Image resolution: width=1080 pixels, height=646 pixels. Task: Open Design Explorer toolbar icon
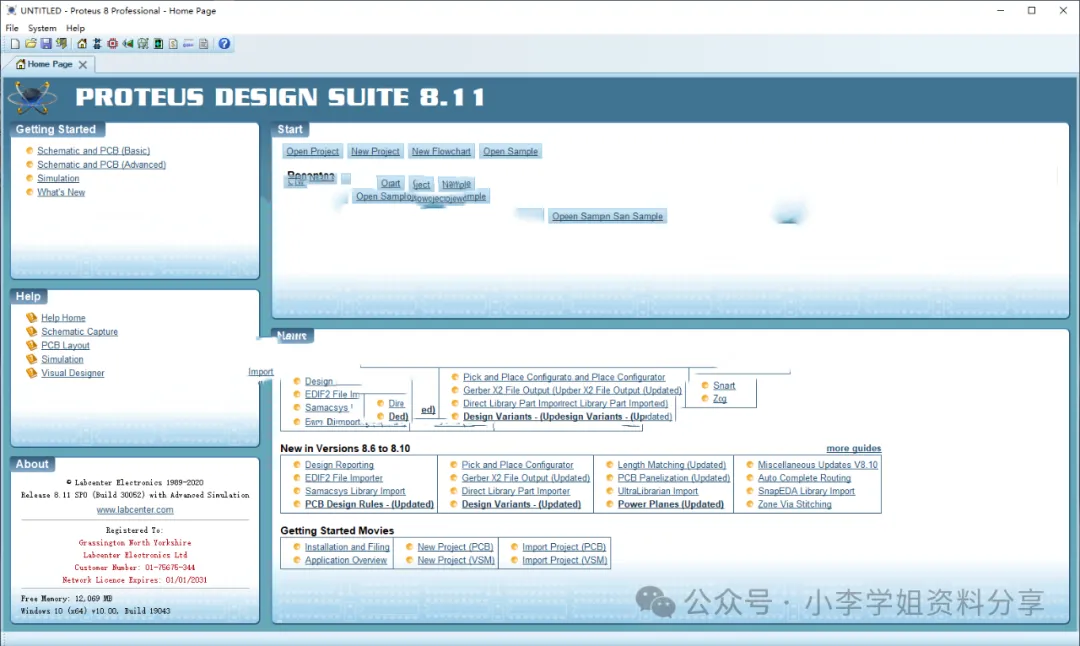pos(158,43)
